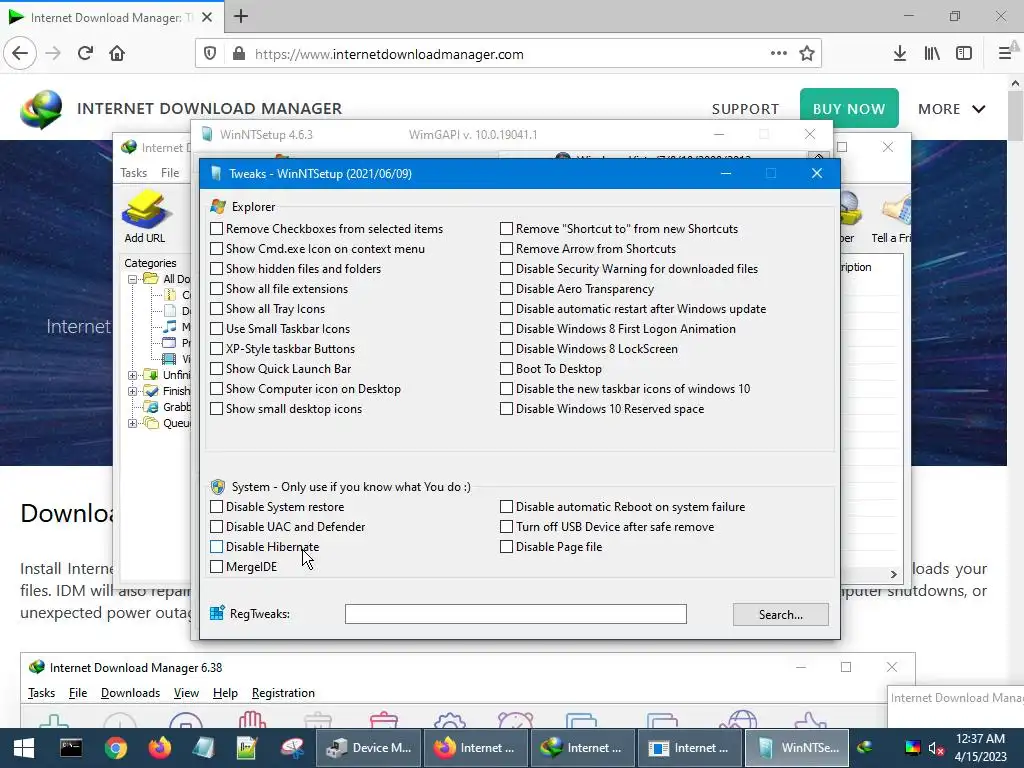Enable Use Small Taskbar Icons
The image size is (1024, 768).
pyautogui.click(x=216, y=328)
